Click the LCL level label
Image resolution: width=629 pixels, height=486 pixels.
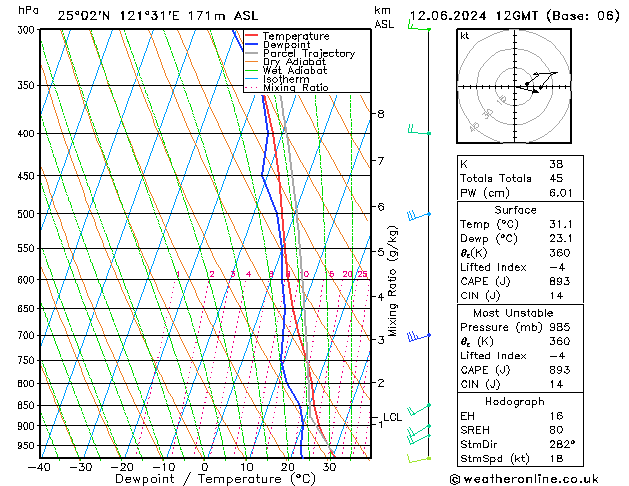tap(392, 417)
